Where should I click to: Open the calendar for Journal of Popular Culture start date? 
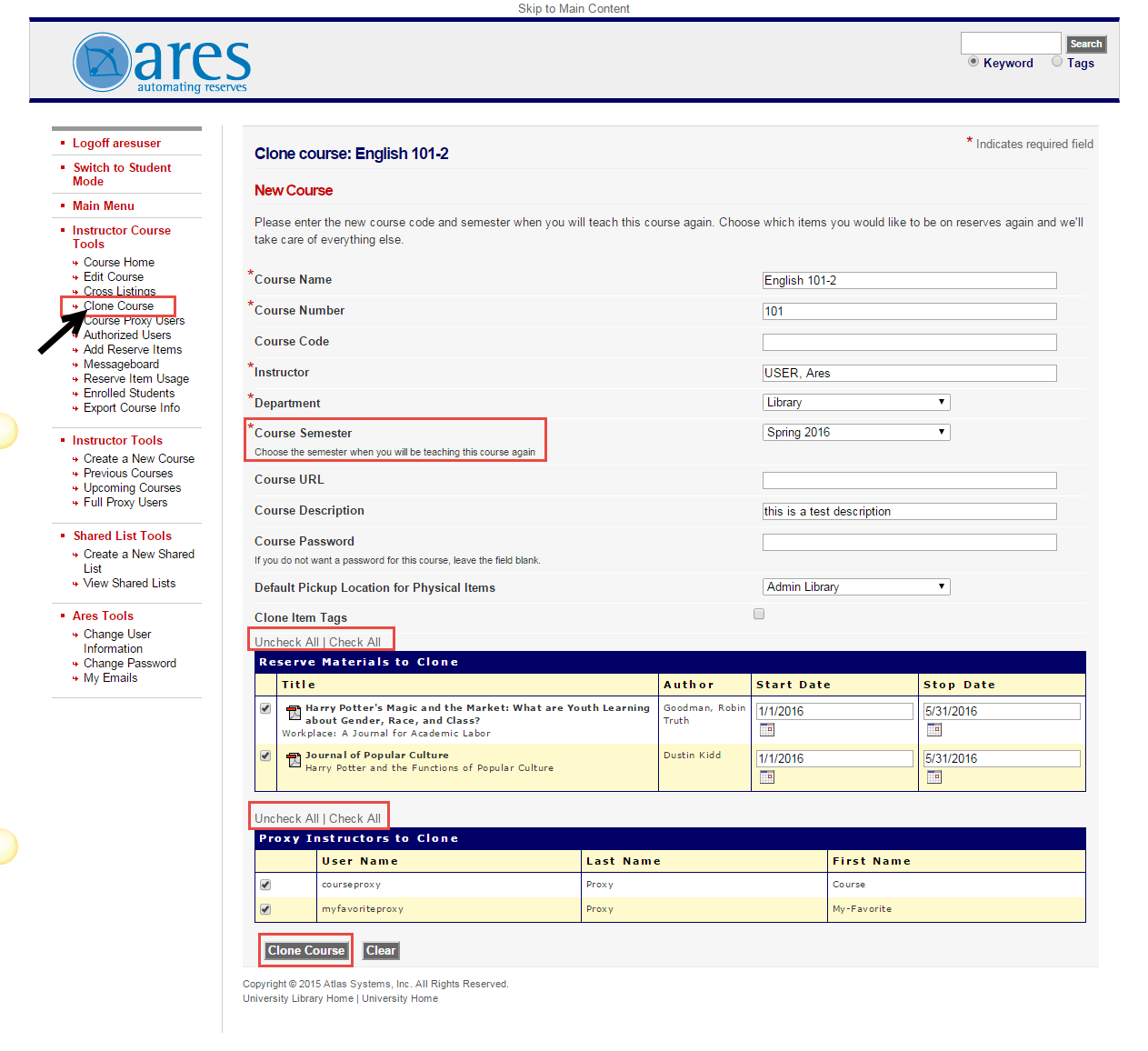[x=767, y=776]
